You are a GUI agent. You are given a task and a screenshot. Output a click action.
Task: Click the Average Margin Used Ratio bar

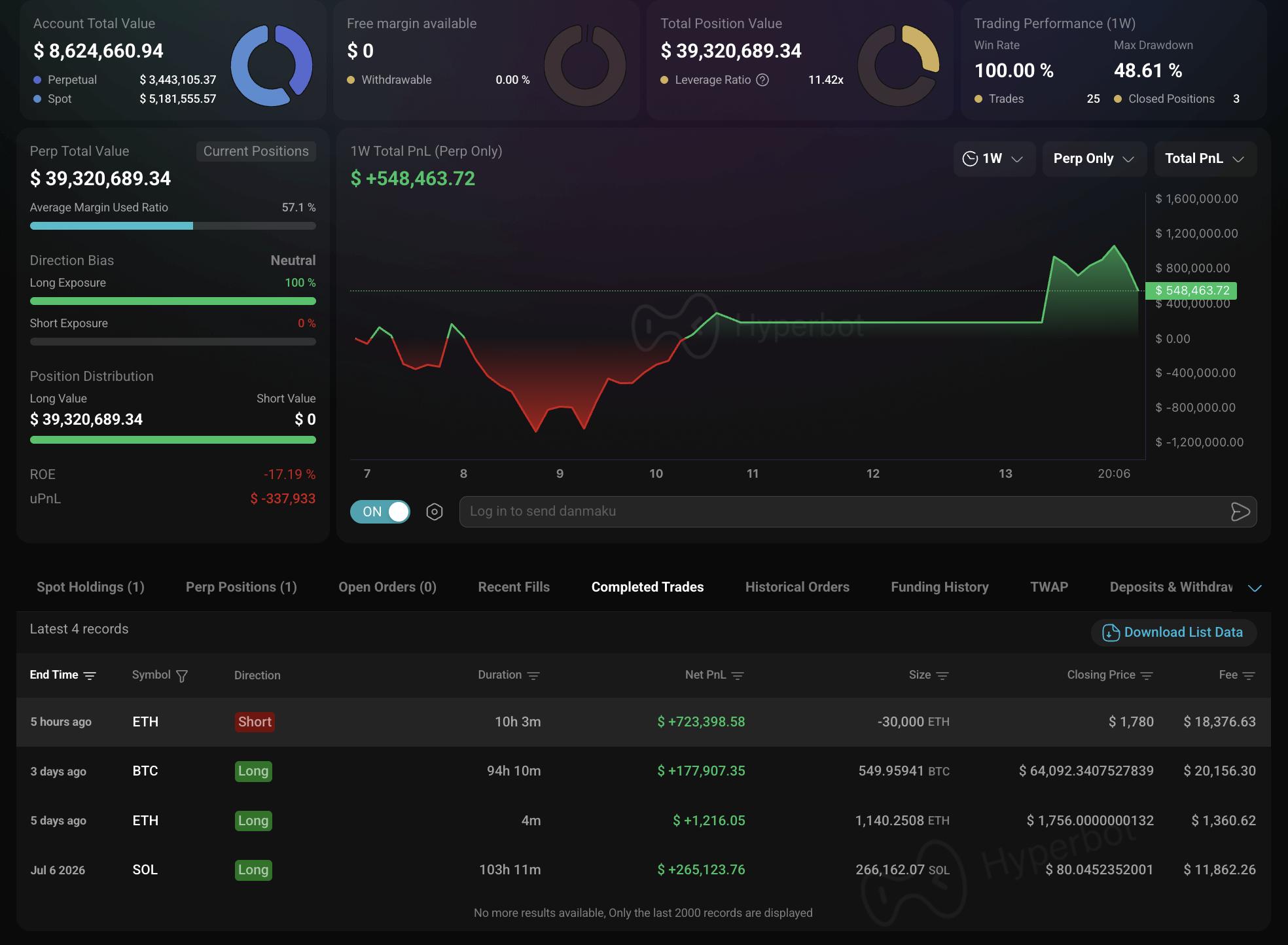point(173,226)
